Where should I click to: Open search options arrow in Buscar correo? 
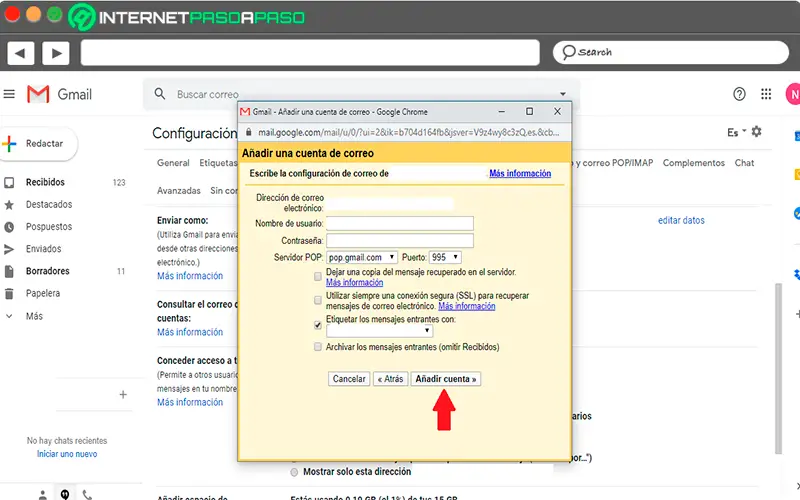[563, 94]
